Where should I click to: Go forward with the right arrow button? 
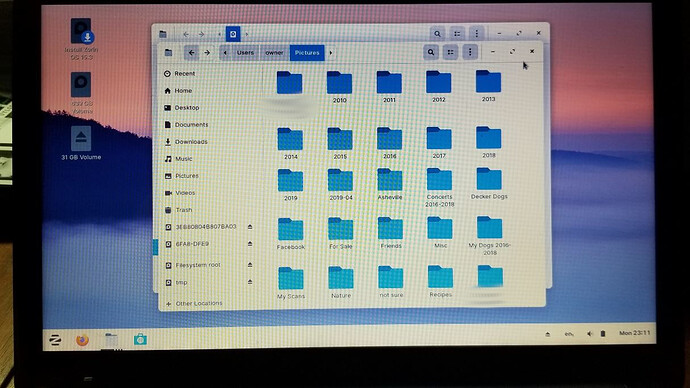(x=207, y=53)
